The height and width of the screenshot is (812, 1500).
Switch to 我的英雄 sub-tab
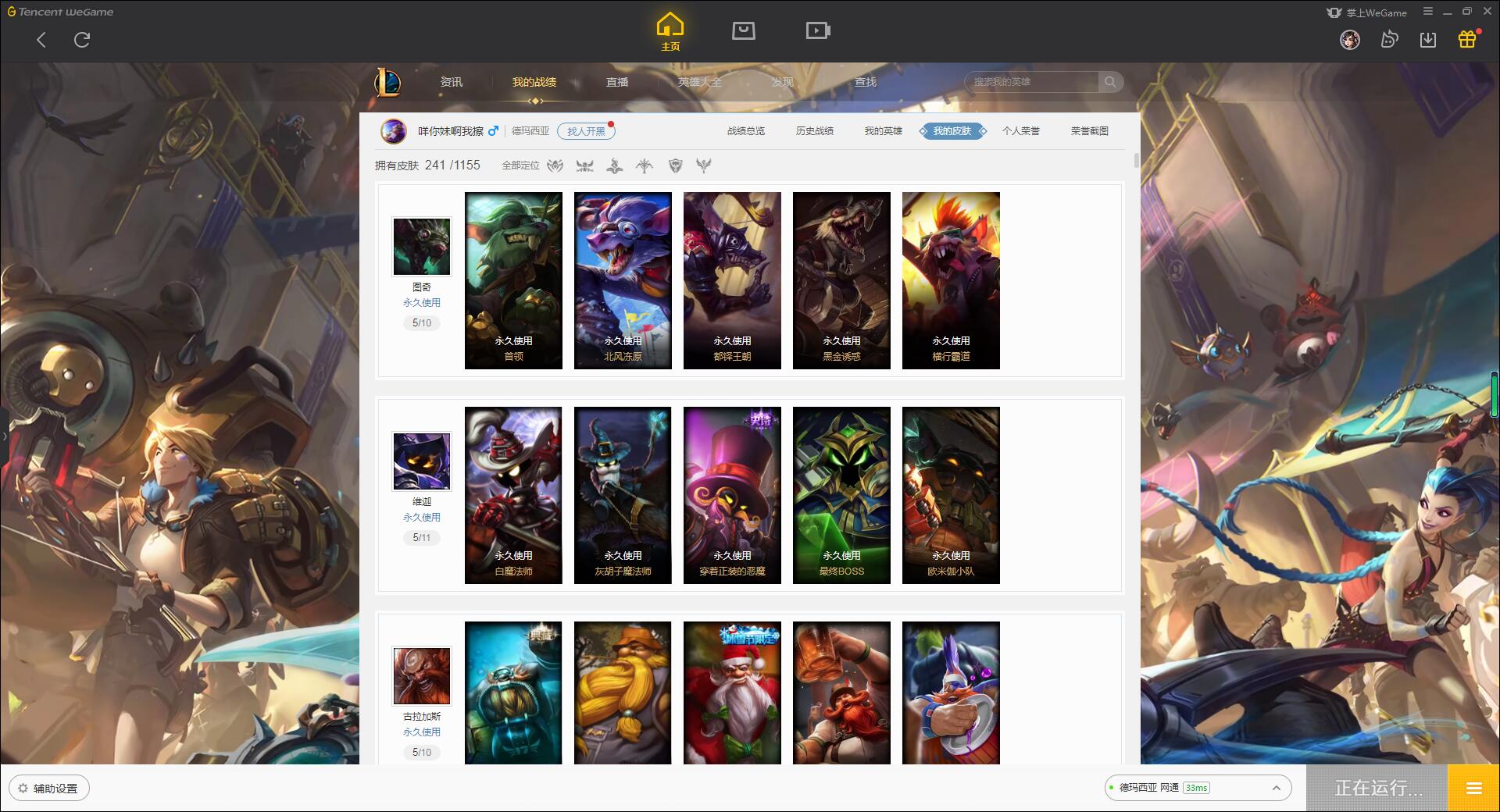[x=884, y=131]
